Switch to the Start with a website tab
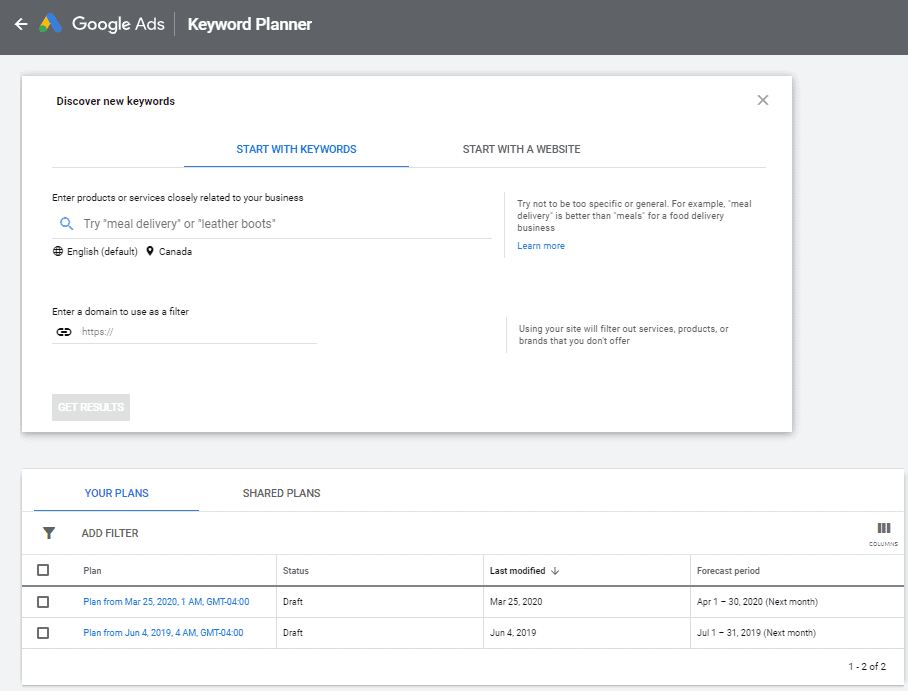Screen dimensions: 908x691 pos(521,149)
